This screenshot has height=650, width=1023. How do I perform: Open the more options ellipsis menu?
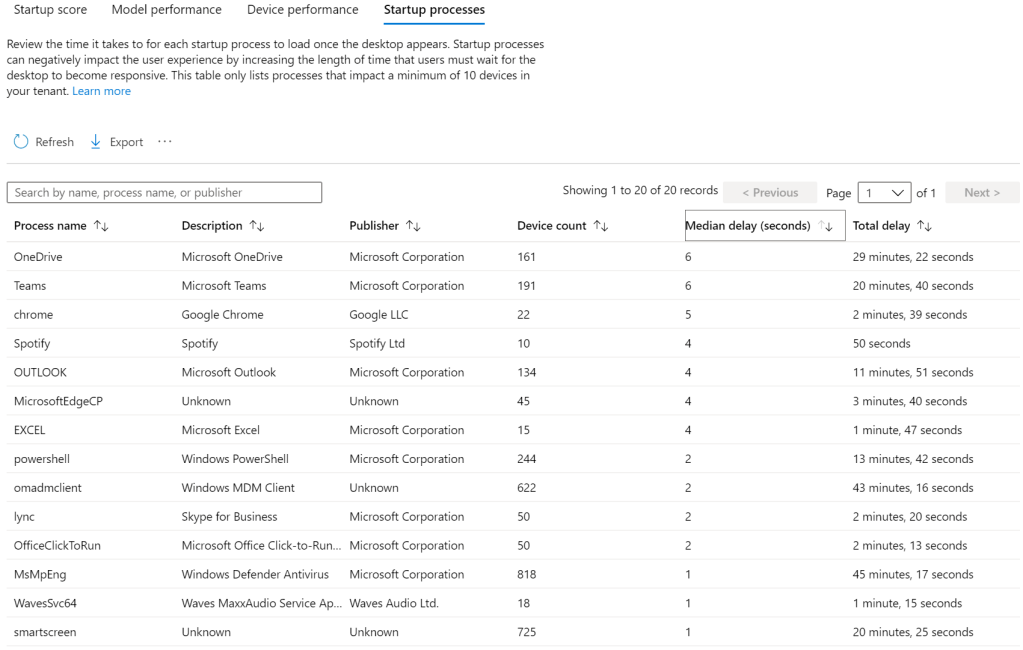click(165, 142)
